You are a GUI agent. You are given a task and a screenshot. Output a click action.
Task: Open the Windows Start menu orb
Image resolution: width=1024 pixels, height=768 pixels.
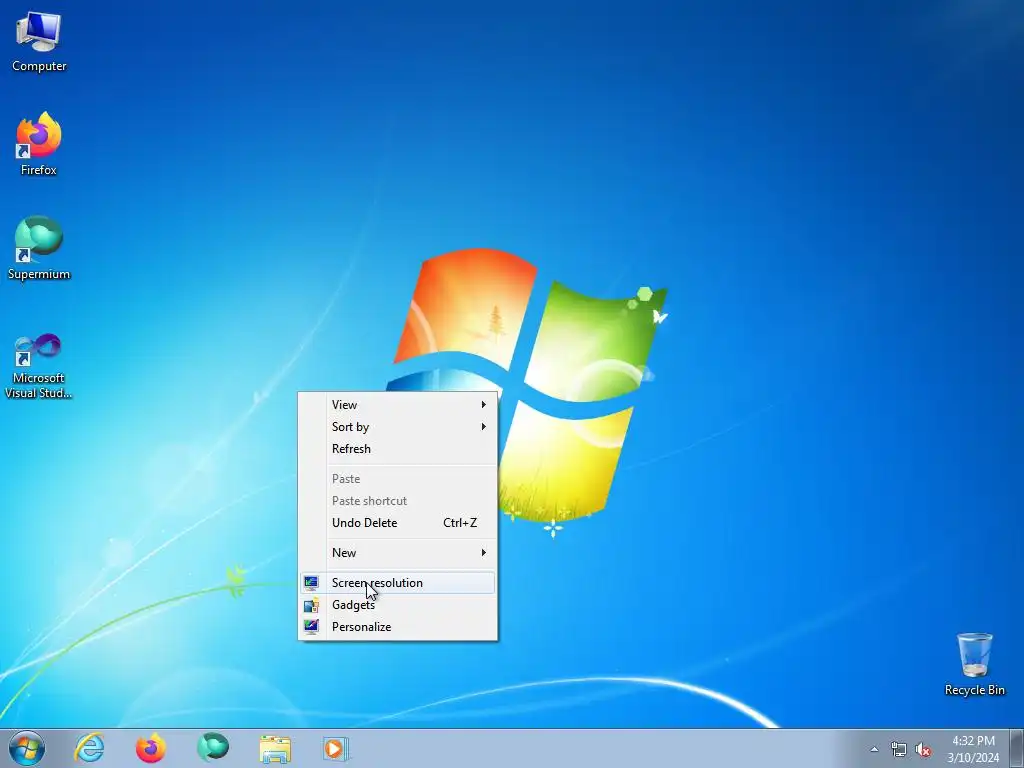(27, 748)
